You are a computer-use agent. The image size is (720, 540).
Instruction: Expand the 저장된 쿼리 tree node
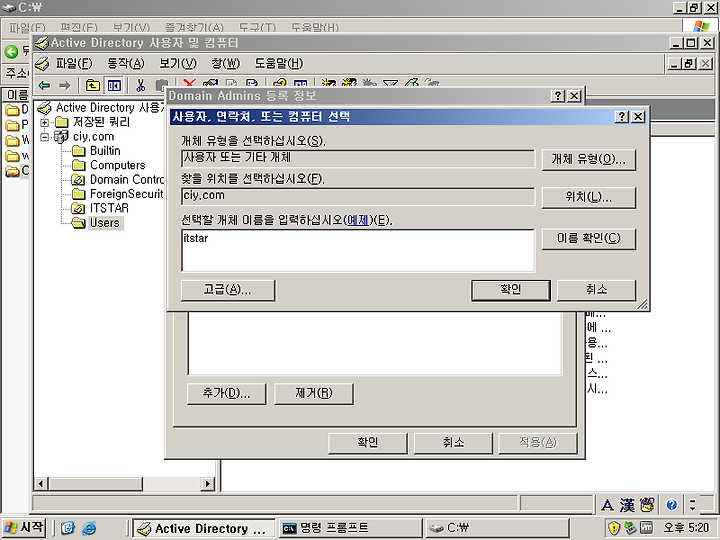(45, 123)
